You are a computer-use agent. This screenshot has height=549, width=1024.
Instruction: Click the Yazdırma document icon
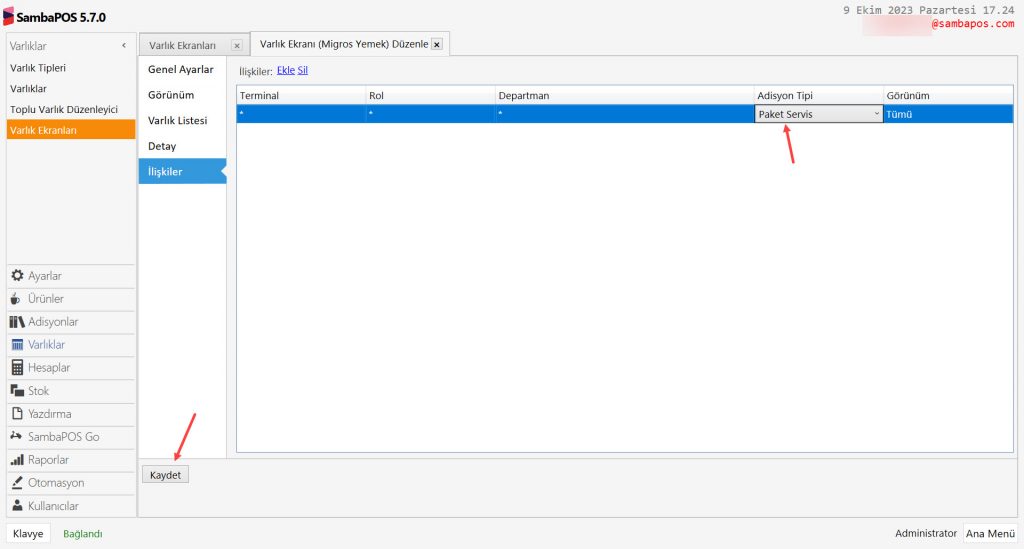[17, 414]
